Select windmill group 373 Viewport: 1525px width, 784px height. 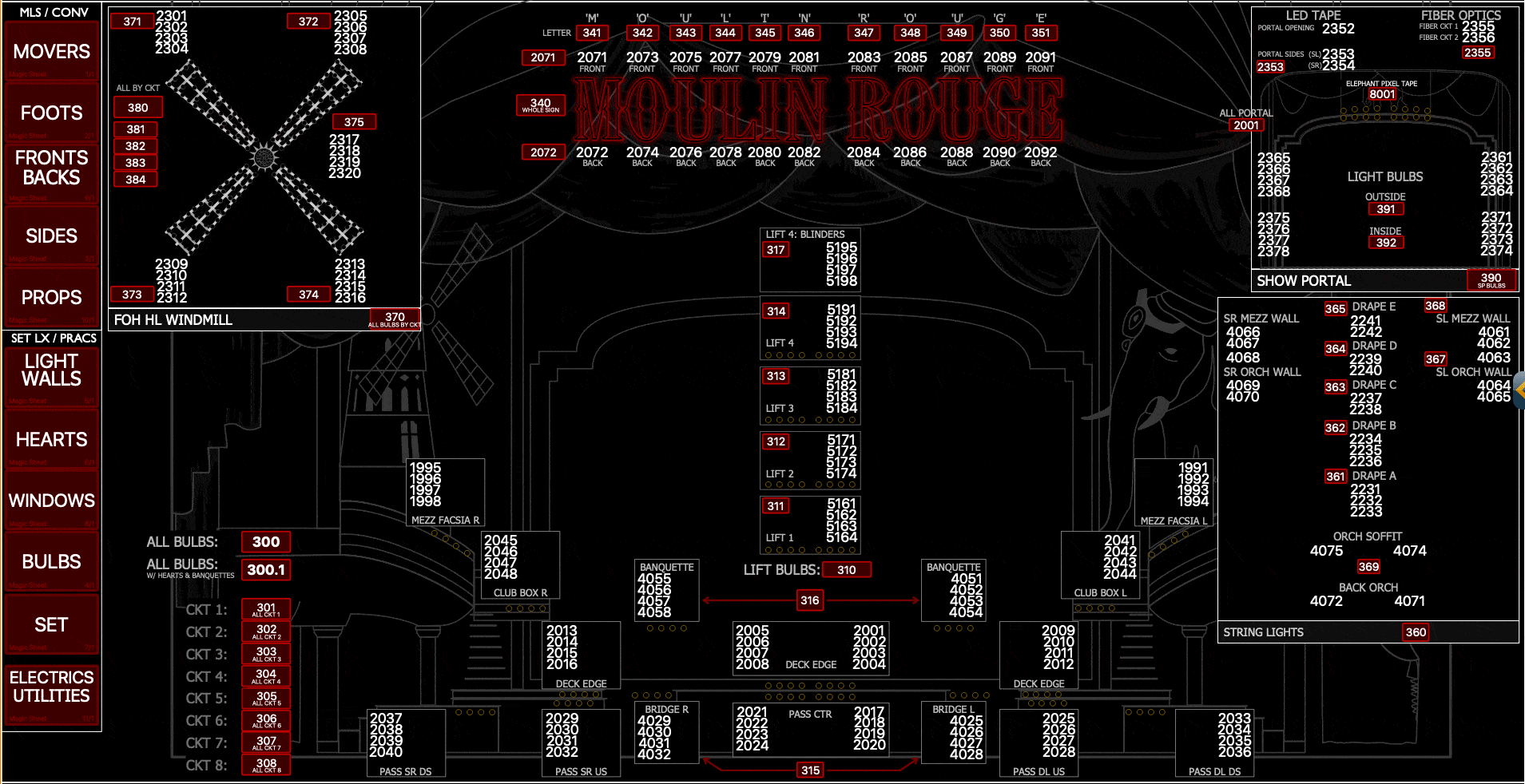[x=133, y=295]
